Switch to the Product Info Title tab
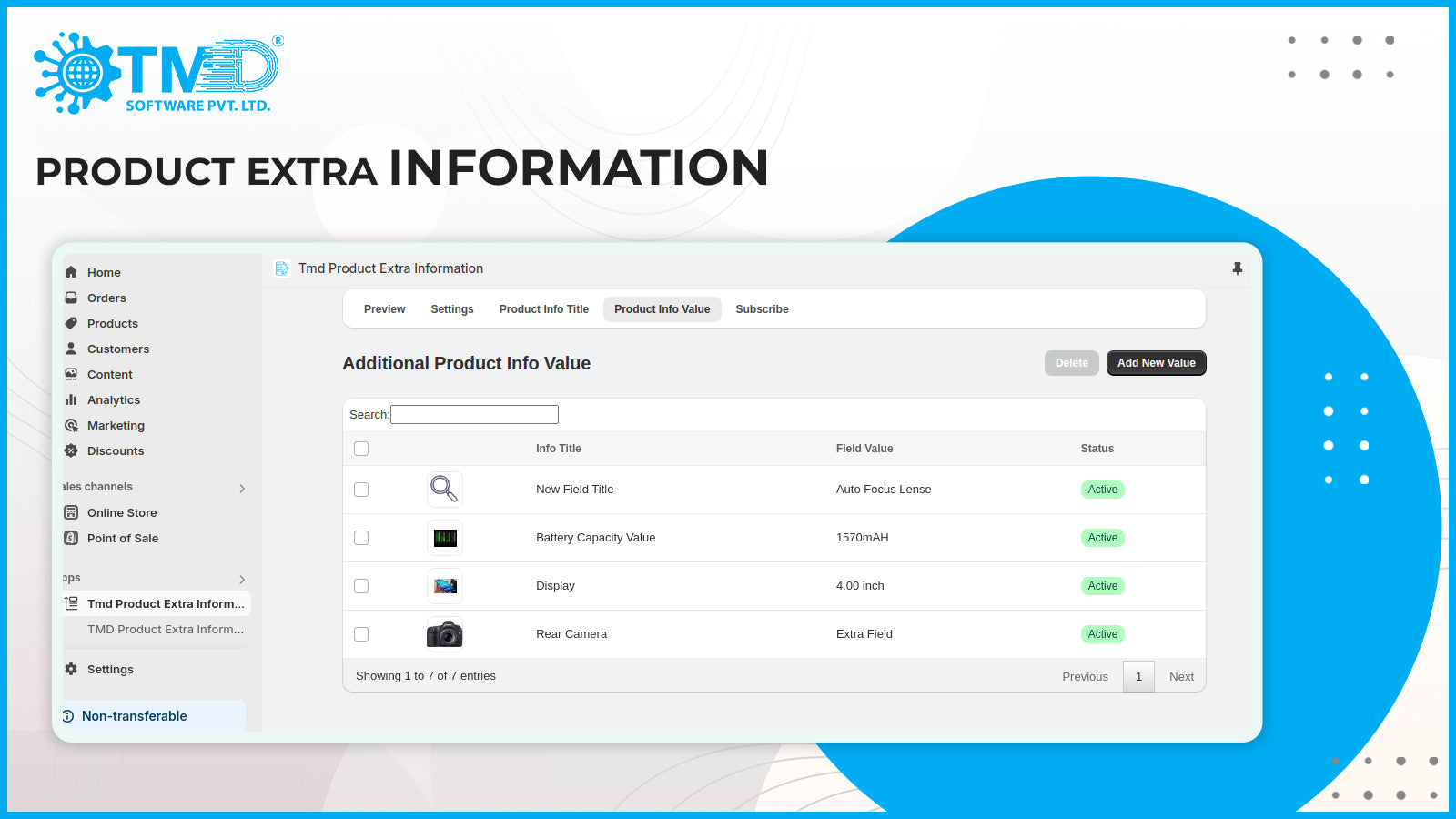 [543, 309]
